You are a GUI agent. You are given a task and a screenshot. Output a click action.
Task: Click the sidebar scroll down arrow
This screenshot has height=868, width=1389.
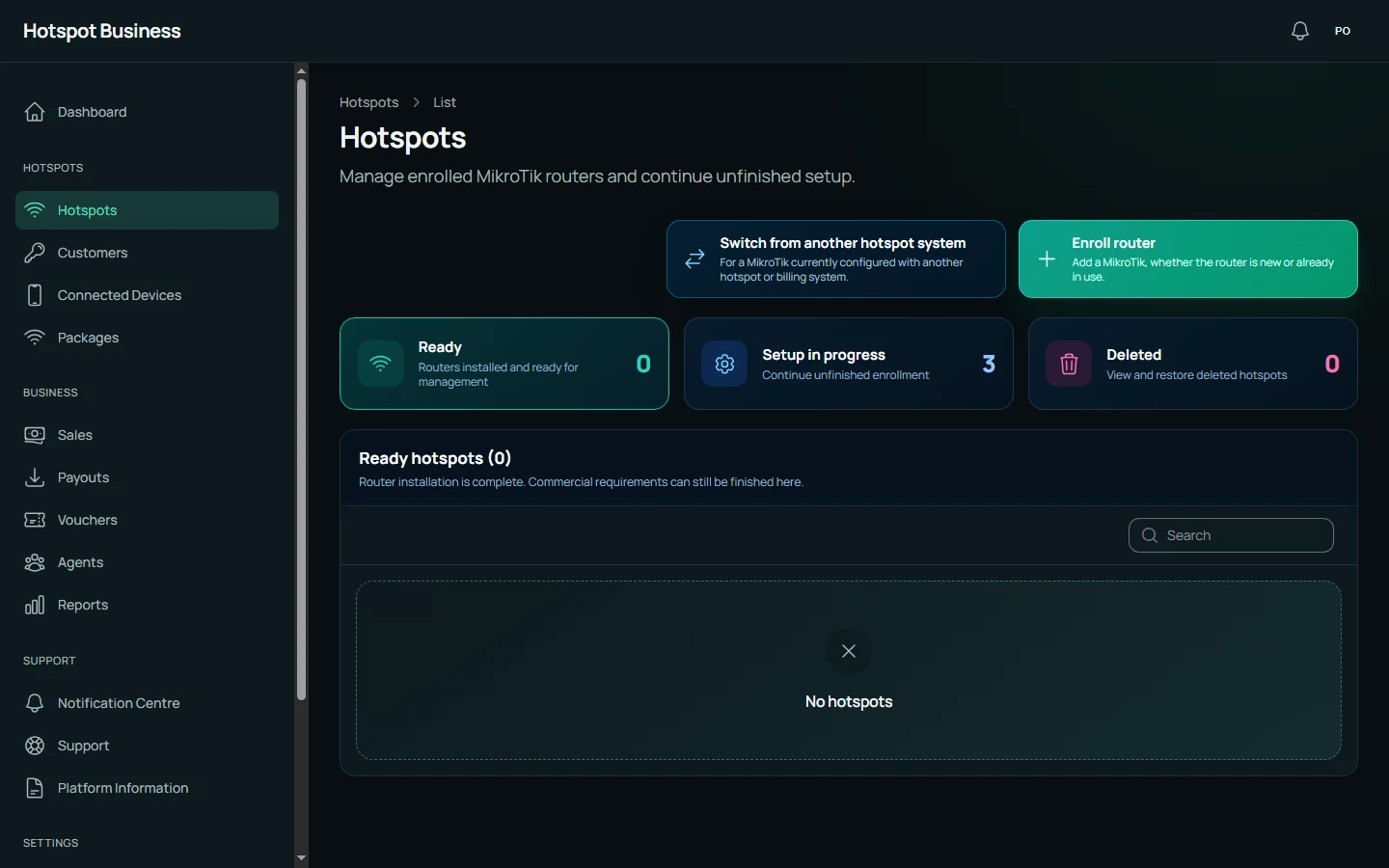click(x=301, y=857)
